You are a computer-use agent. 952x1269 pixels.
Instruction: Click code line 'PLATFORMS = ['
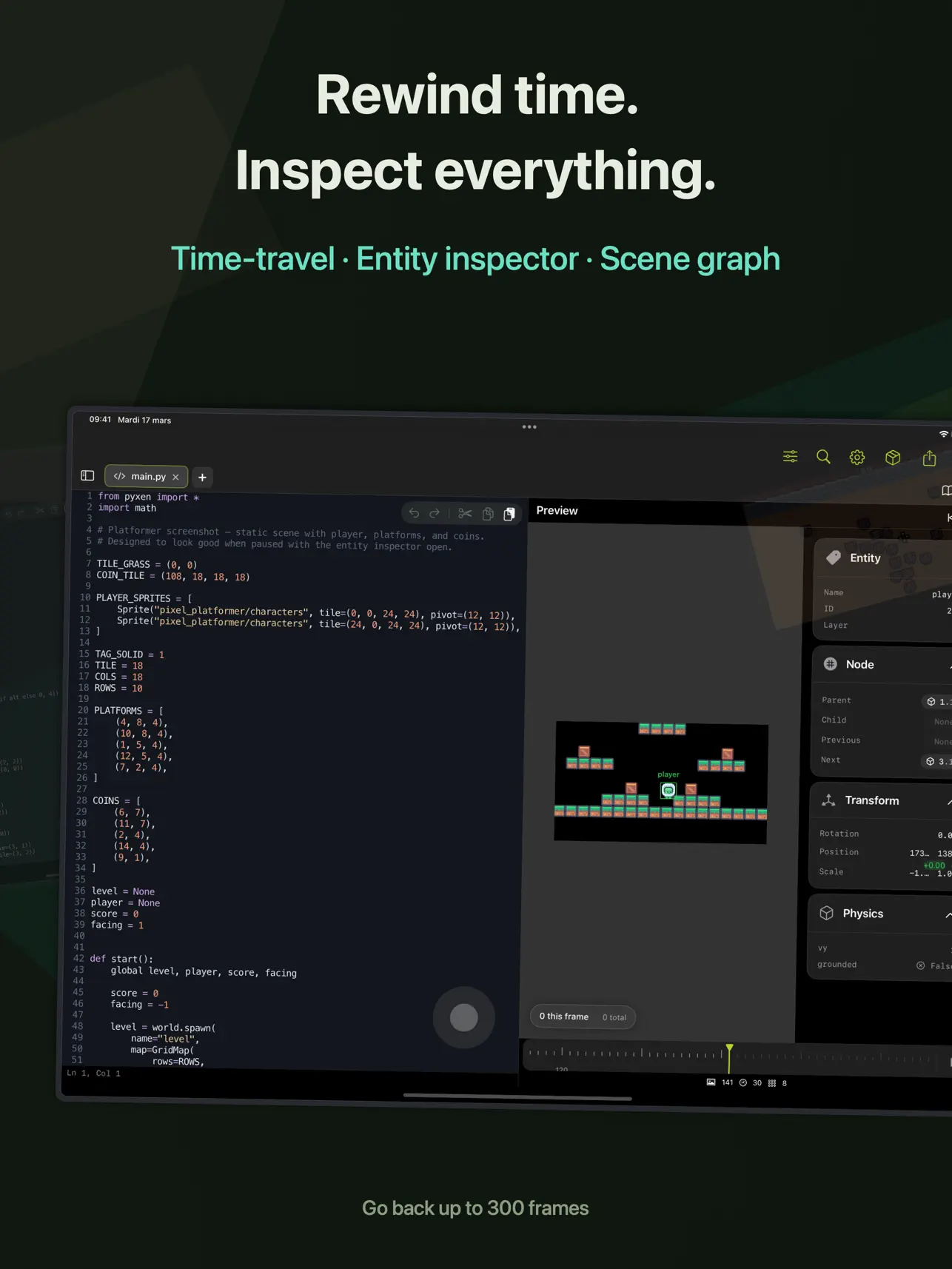click(129, 711)
